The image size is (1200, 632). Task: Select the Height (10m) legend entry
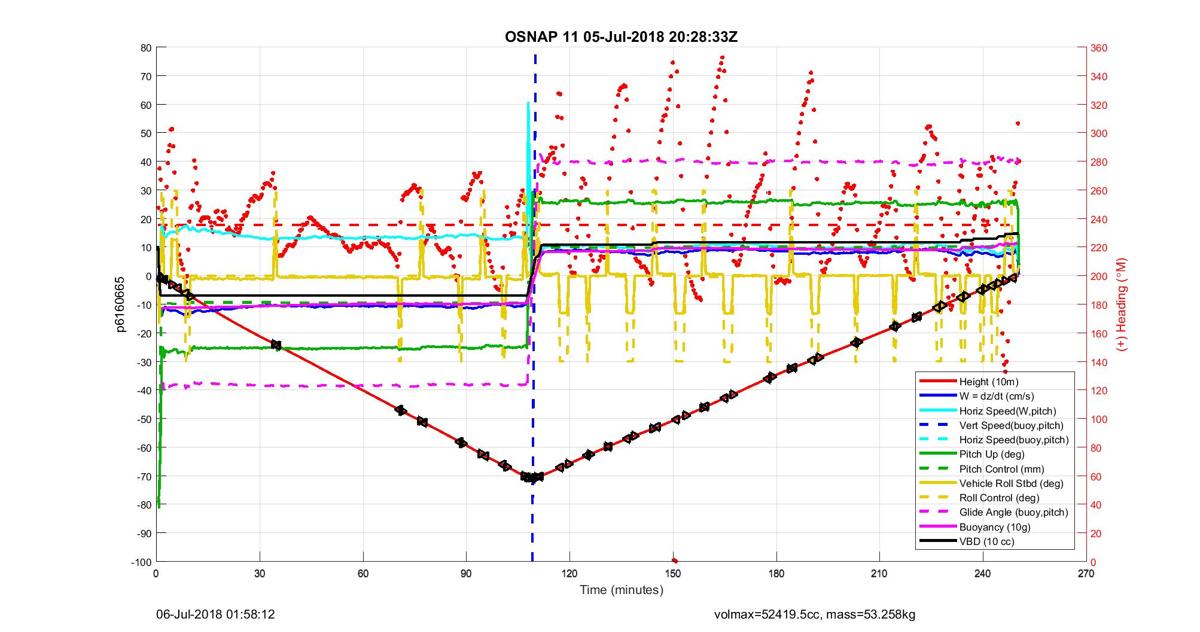click(x=996, y=381)
